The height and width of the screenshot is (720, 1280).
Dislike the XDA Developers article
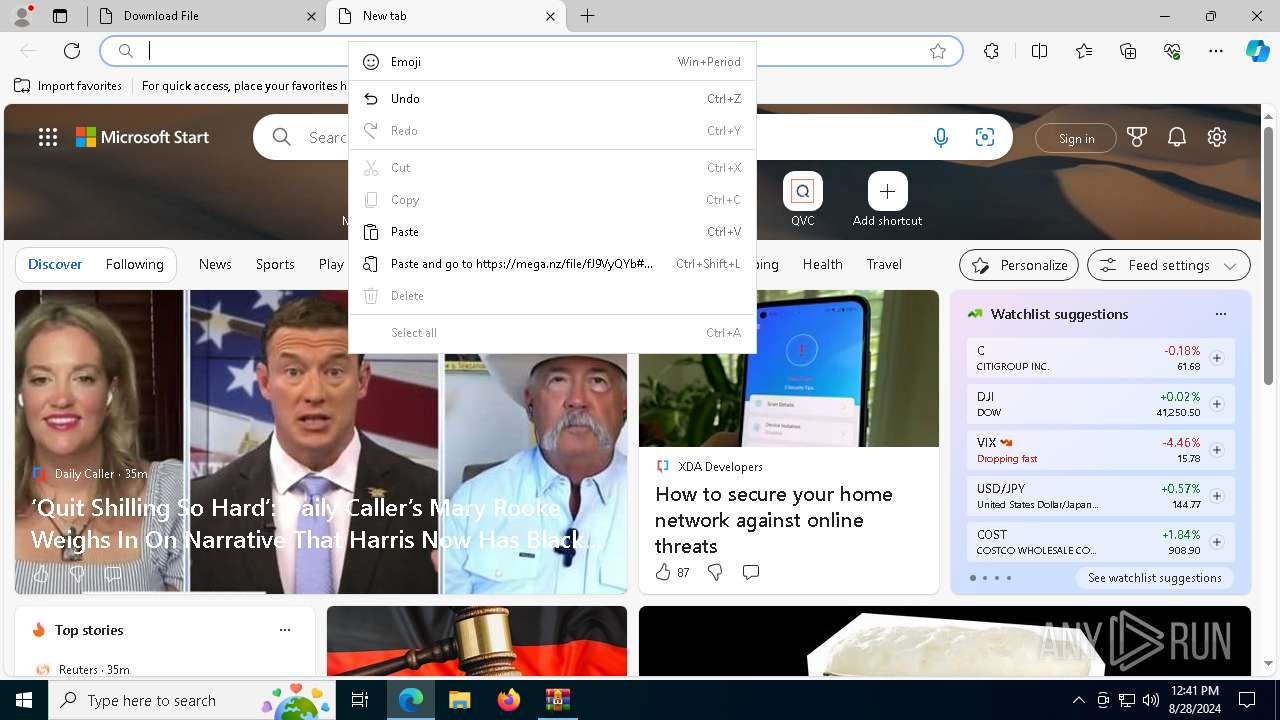tap(715, 572)
